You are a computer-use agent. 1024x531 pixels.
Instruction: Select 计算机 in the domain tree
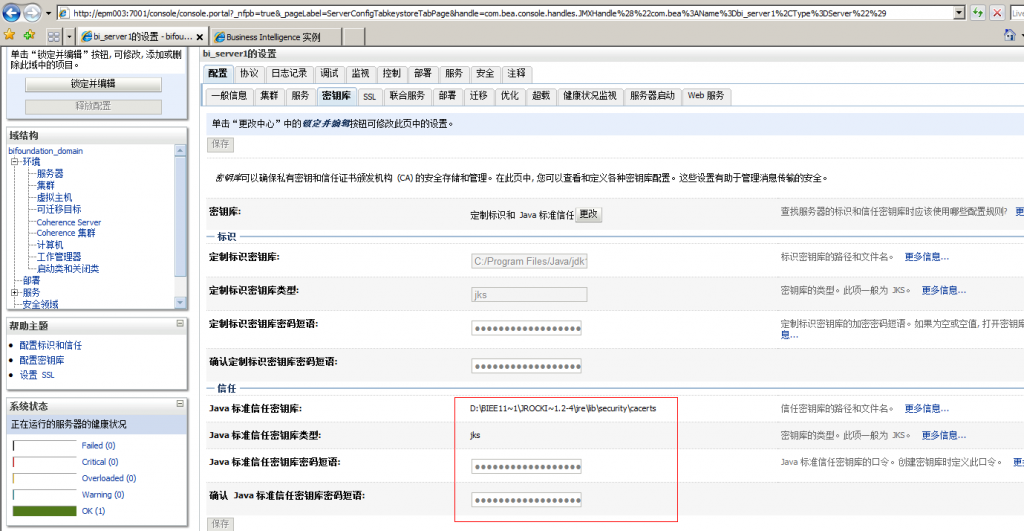(x=50, y=245)
